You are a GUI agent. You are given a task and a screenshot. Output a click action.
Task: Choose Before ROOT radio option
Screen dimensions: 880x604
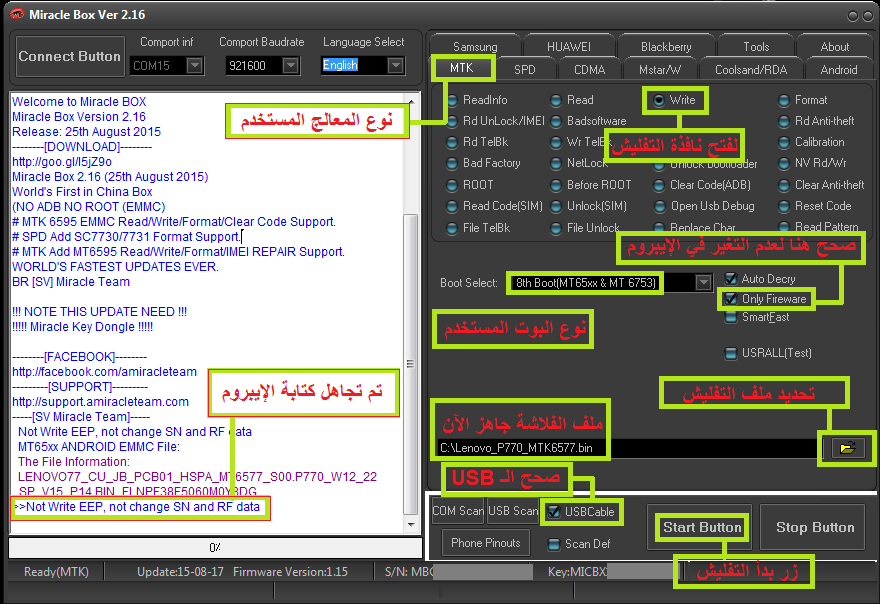[x=556, y=185]
